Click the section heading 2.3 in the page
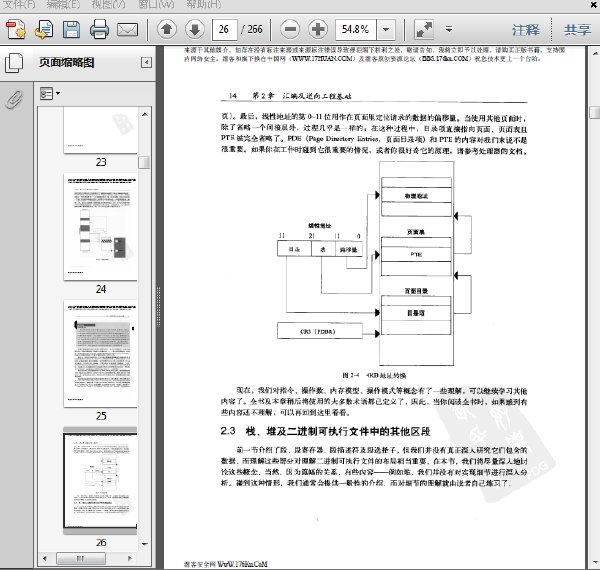 [325, 432]
